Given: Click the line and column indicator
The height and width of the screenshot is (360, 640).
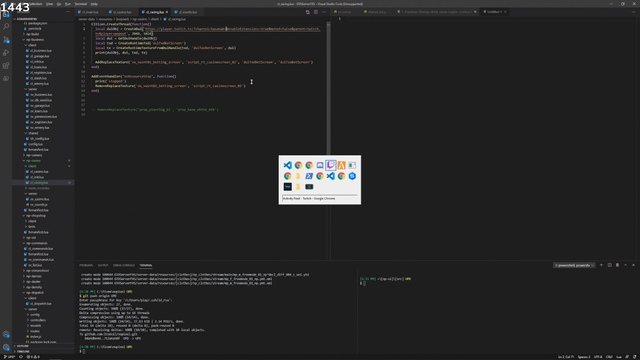Looking at the screenshot, I should coord(566,357).
